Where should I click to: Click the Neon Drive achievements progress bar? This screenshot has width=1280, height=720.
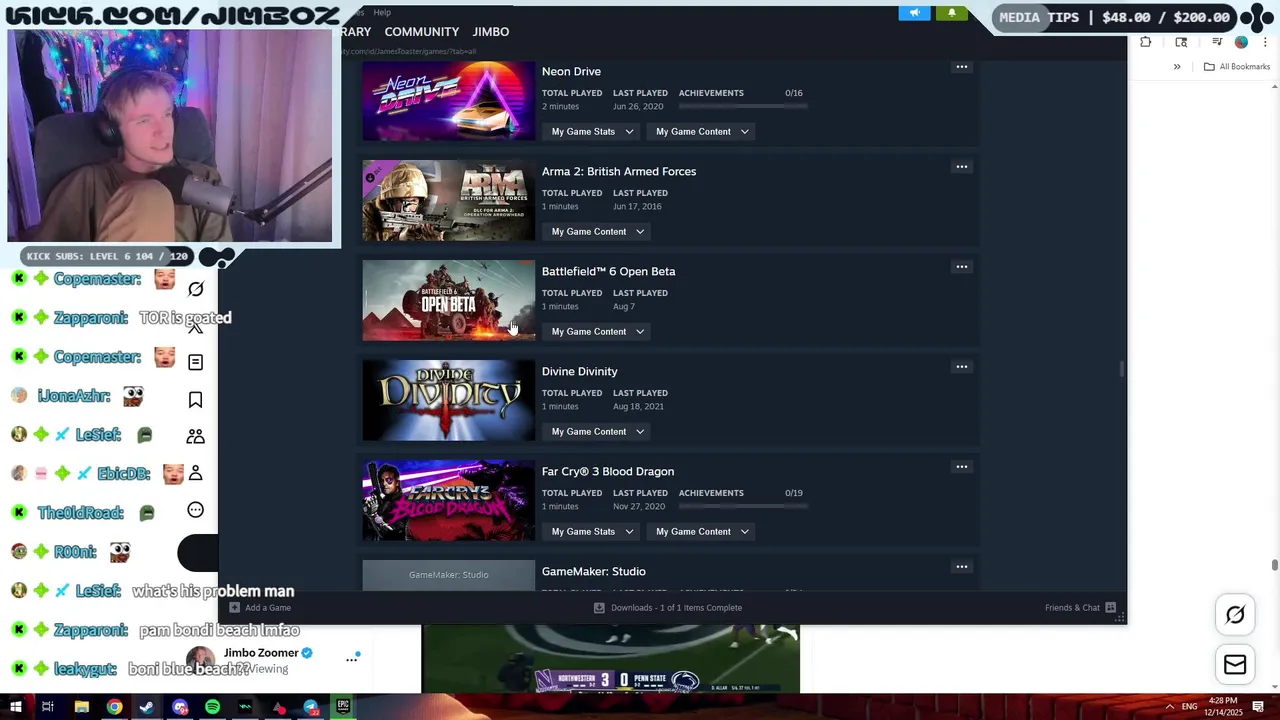(x=743, y=106)
